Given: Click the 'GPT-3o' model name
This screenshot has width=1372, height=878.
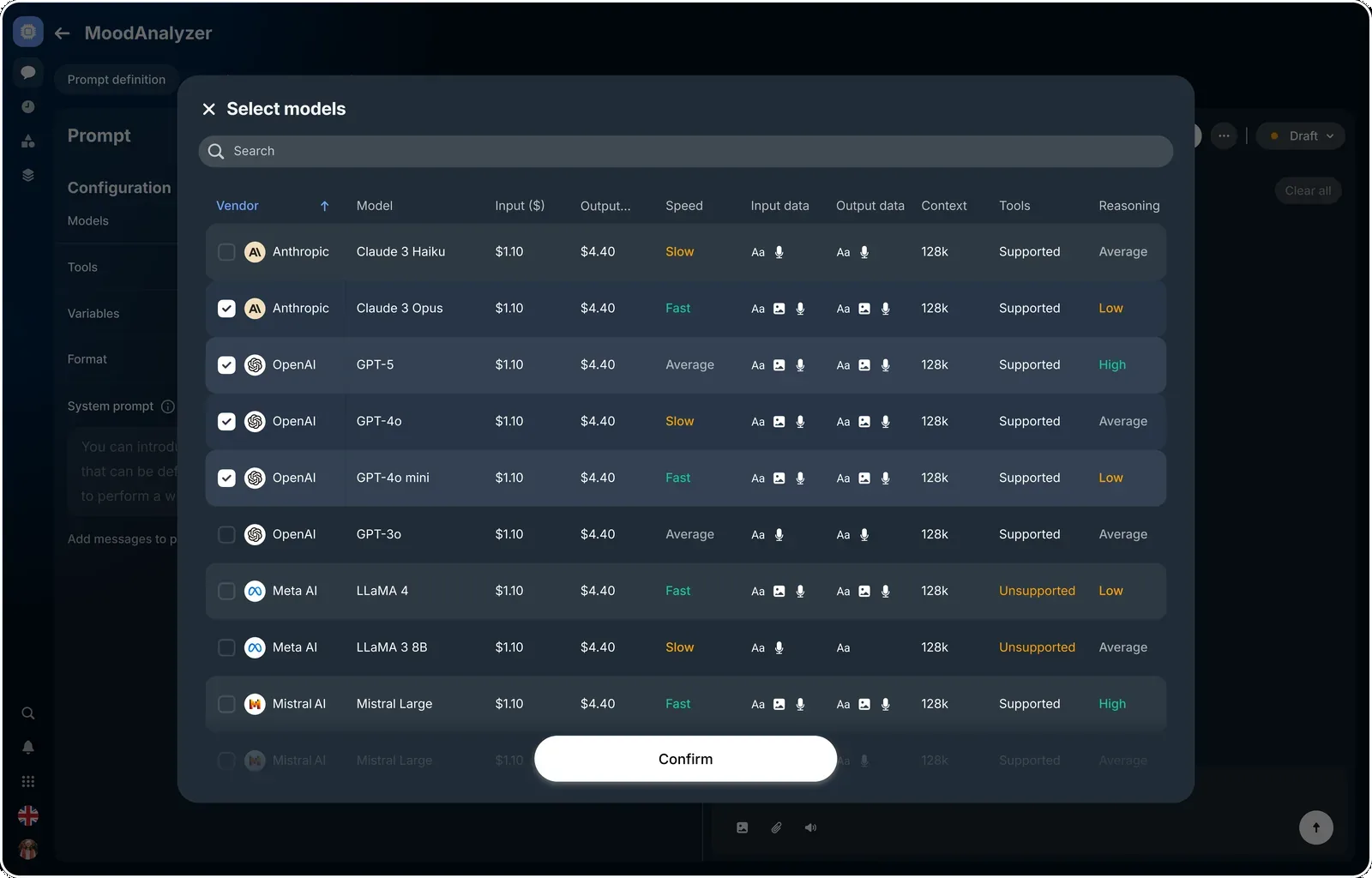Looking at the screenshot, I should click(x=379, y=535).
